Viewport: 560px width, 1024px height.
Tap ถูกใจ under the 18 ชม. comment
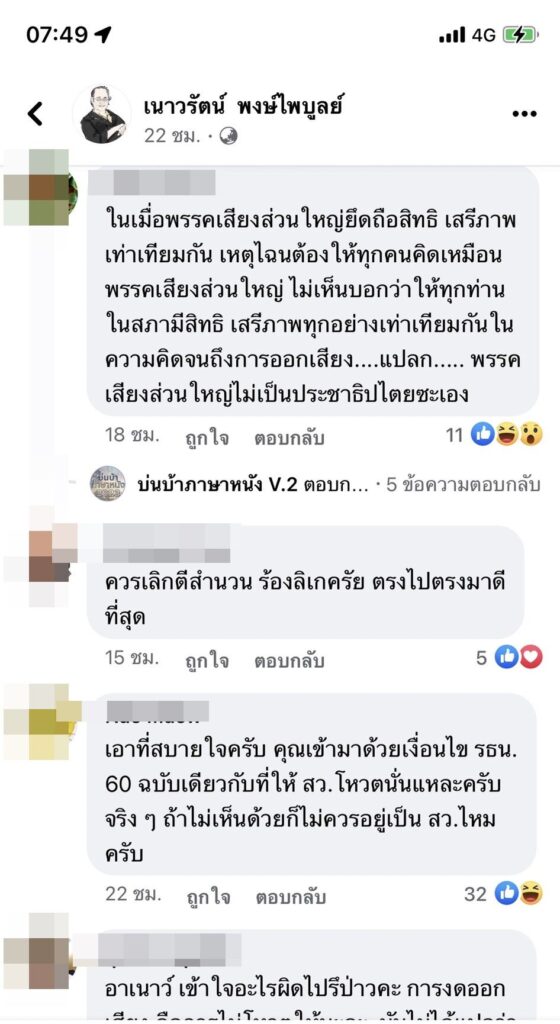pos(206,437)
